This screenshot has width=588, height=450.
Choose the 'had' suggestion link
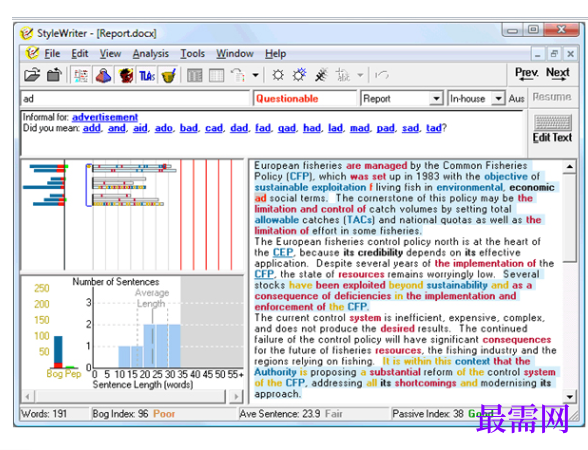tap(312, 128)
